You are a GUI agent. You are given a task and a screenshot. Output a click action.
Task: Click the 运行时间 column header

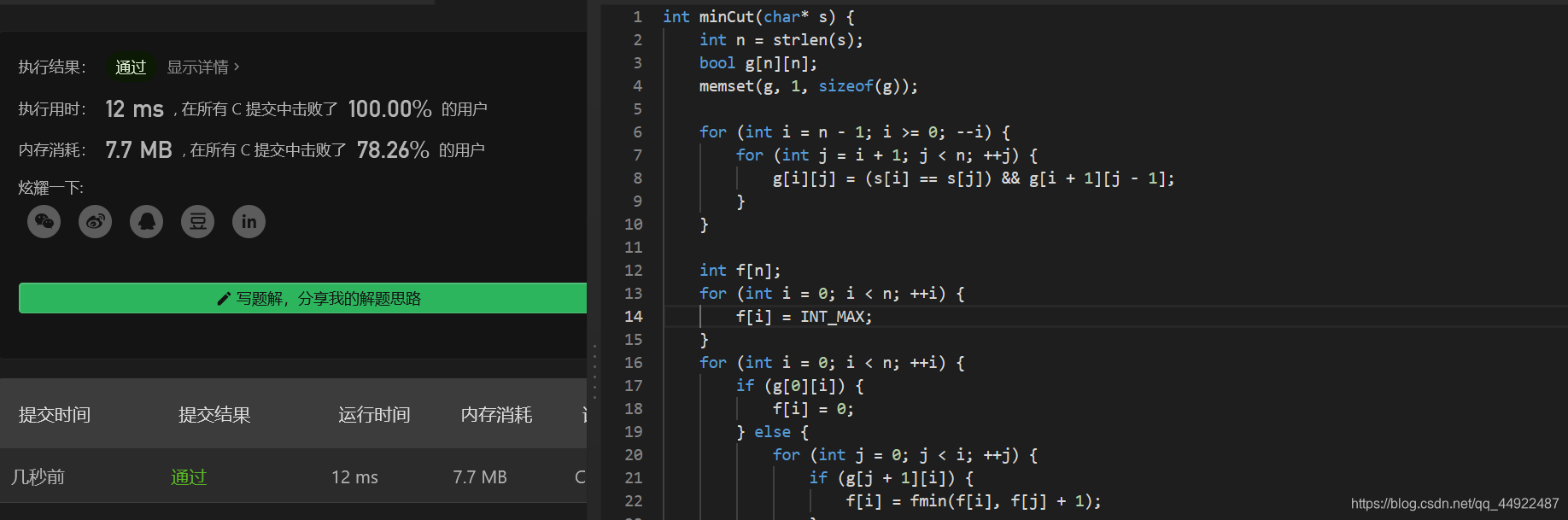pos(374,415)
